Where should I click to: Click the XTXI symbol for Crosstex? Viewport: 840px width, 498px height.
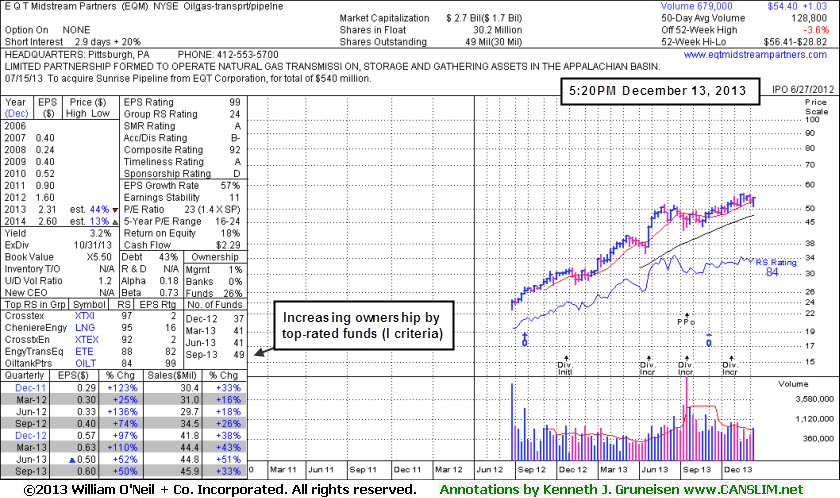tap(85, 316)
